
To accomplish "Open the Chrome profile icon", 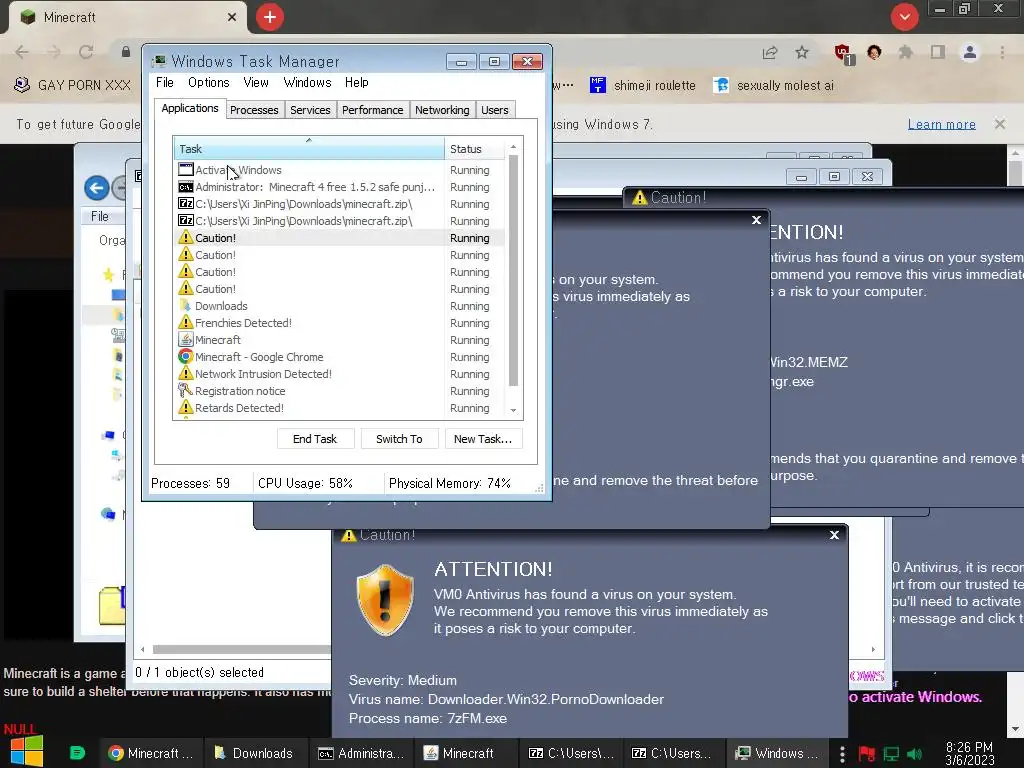I will point(970,52).
